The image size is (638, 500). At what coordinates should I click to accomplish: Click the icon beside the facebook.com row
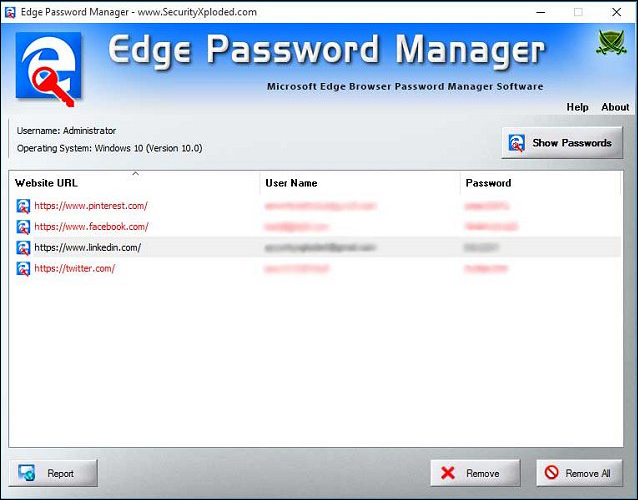pyautogui.click(x=23, y=227)
